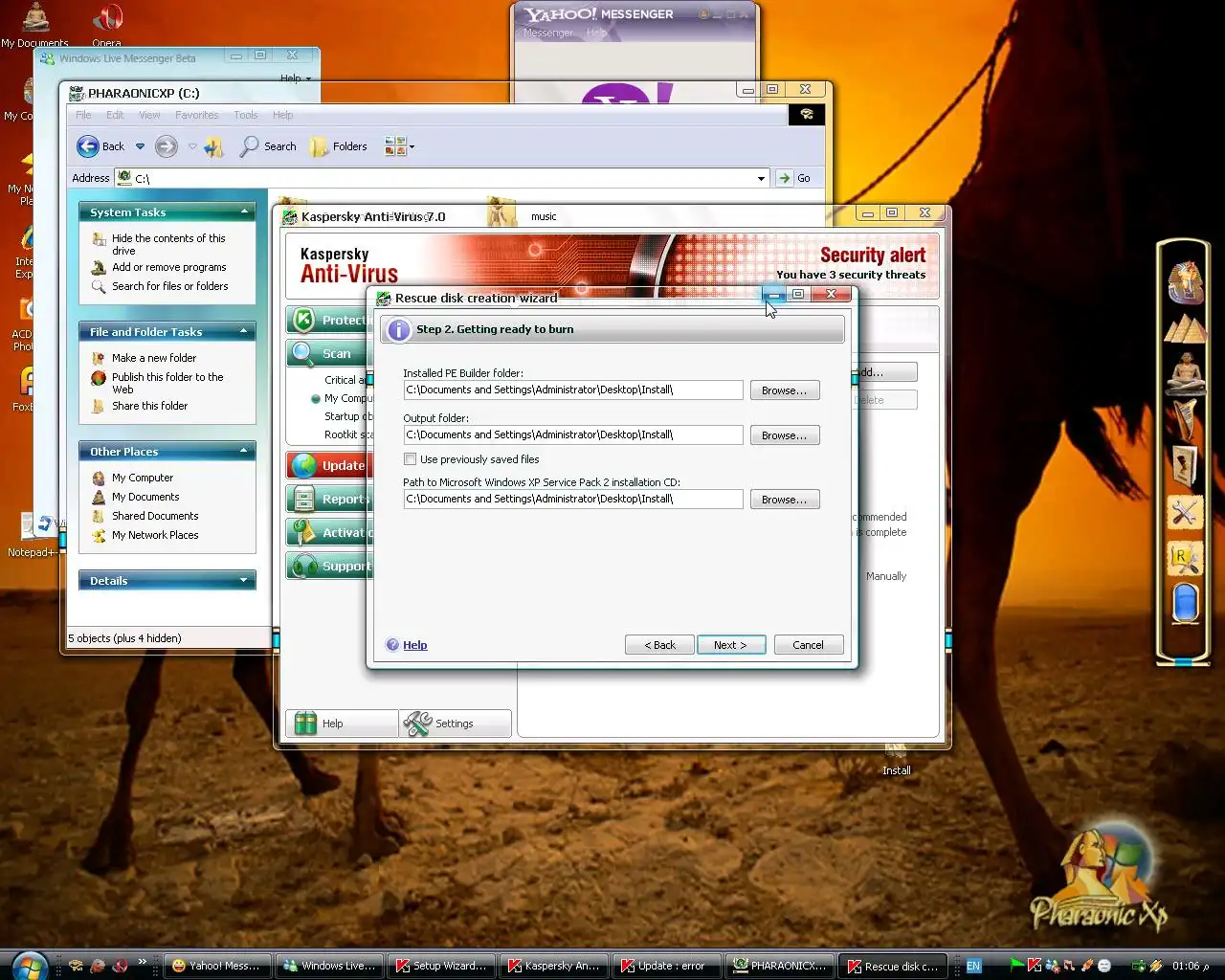
Task: Cancel the rescue disk creation wizard
Action: tap(809, 645)
